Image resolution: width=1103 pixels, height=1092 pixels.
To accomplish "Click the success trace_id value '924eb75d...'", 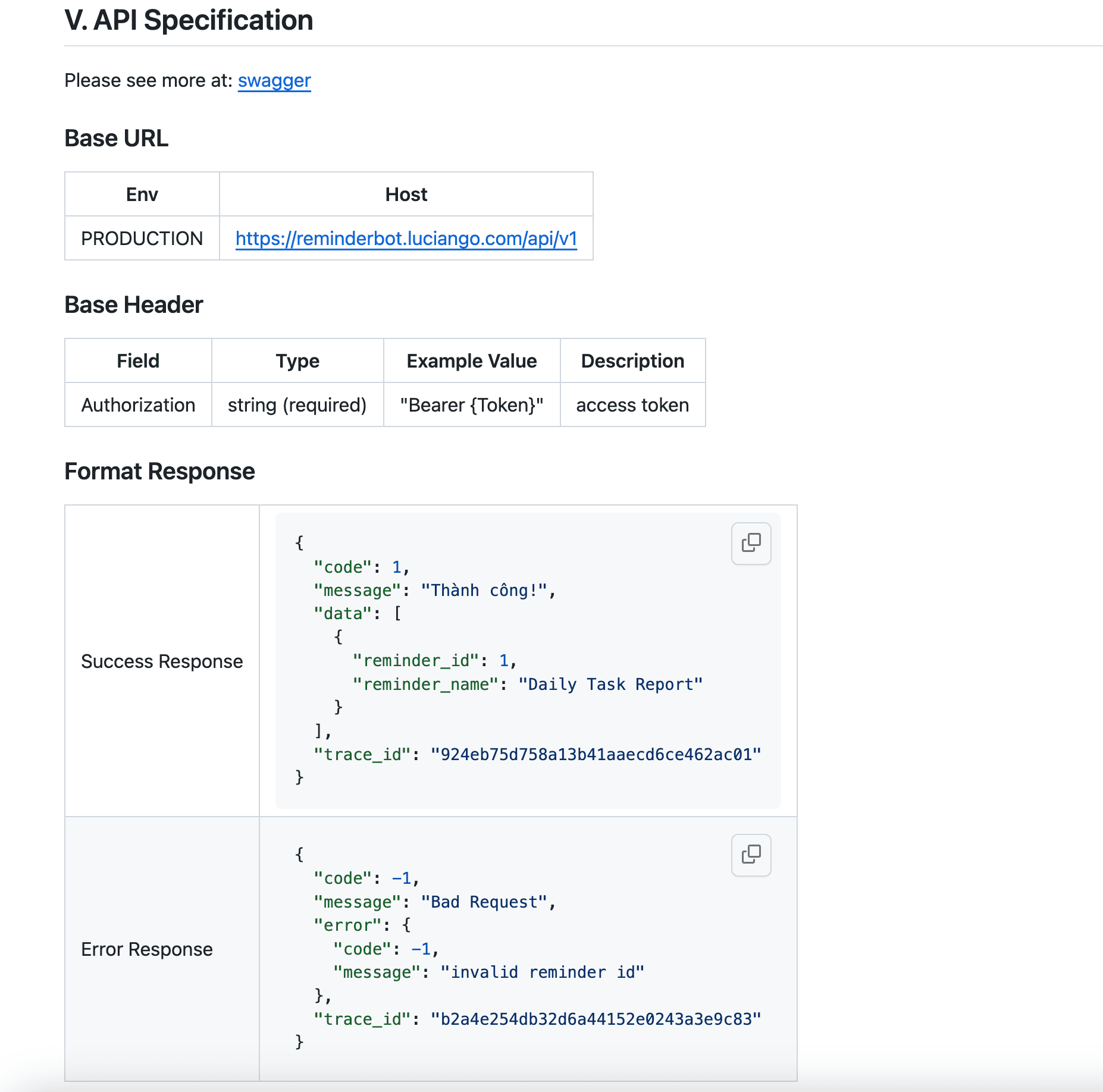I will pos(596,755).
